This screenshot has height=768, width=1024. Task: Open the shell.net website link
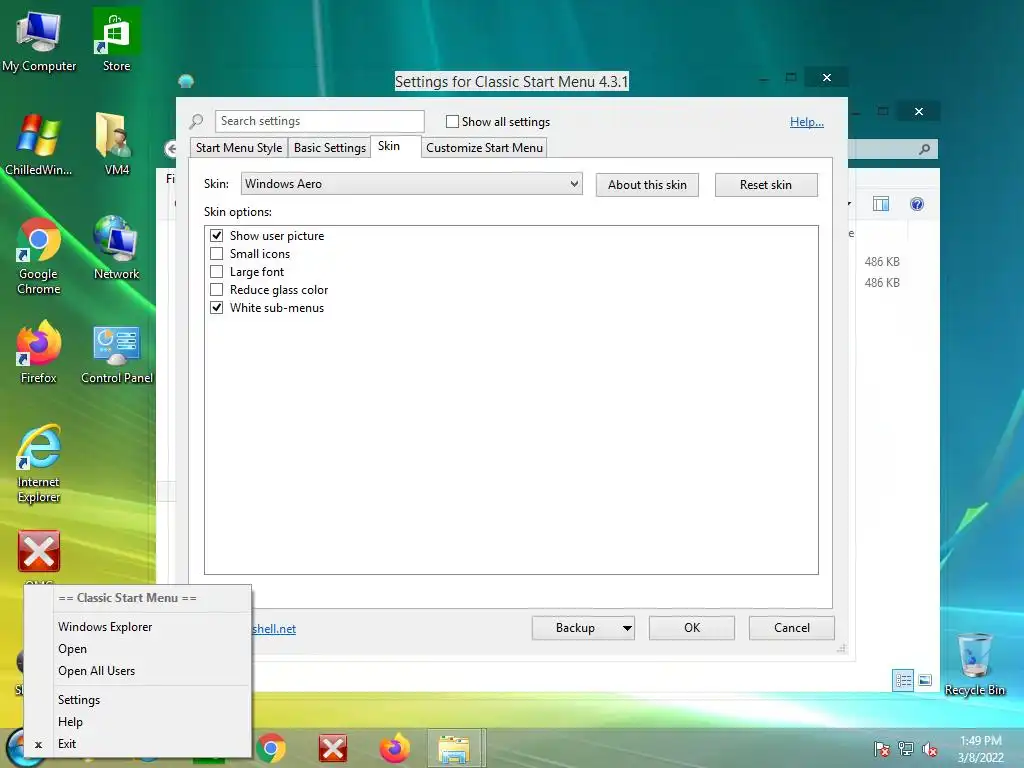tap(274, 629)
